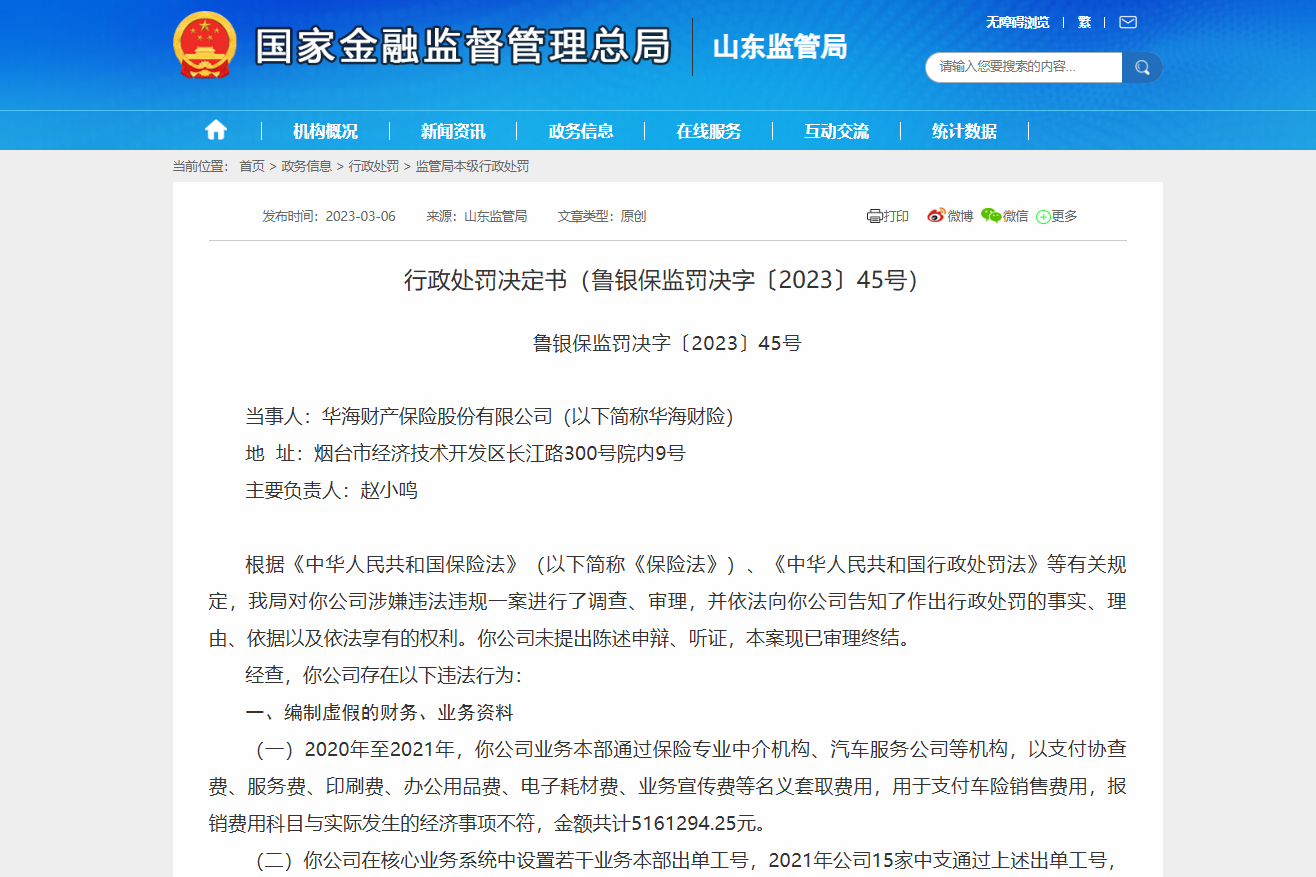Screen dimensions: 1316x877
Task: Toggle 繁 traditional Chinese mode
Action: [x=1084, y=22]
